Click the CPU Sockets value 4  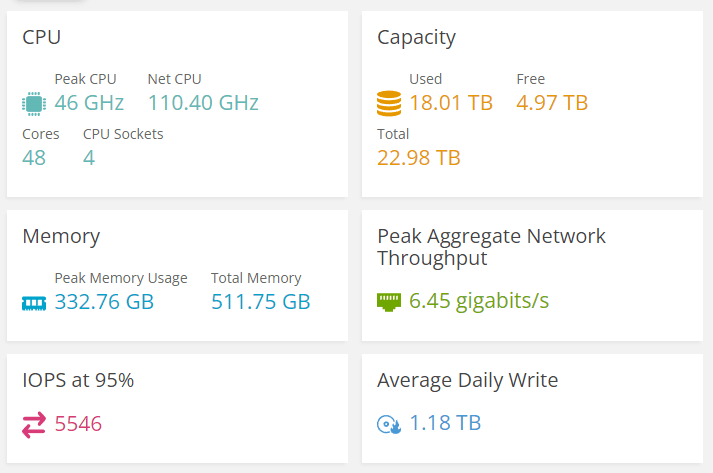tap(89, 157)
